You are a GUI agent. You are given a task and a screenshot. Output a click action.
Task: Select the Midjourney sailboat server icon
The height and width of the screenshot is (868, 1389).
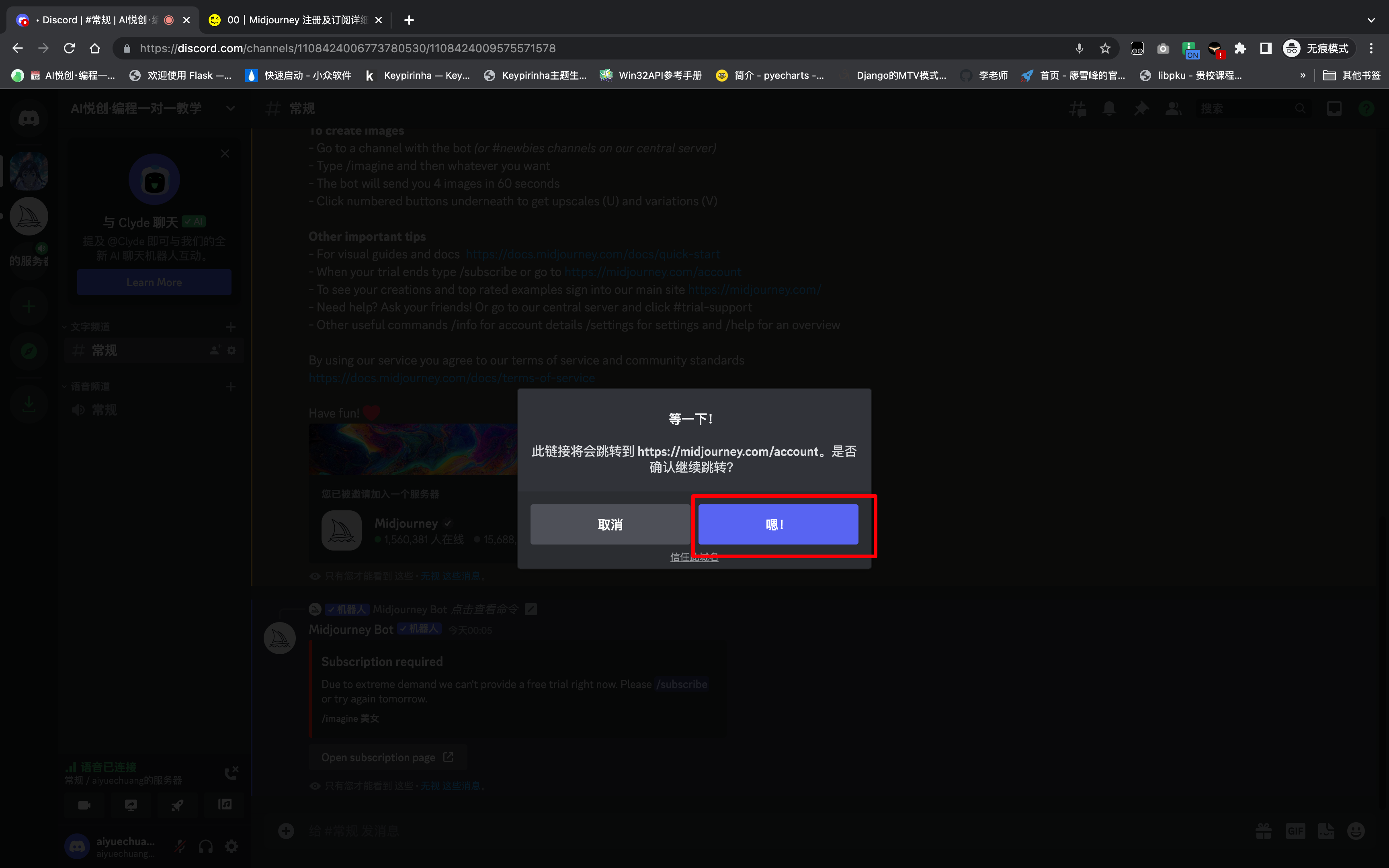pyautogui.click(x=29, y=217)
